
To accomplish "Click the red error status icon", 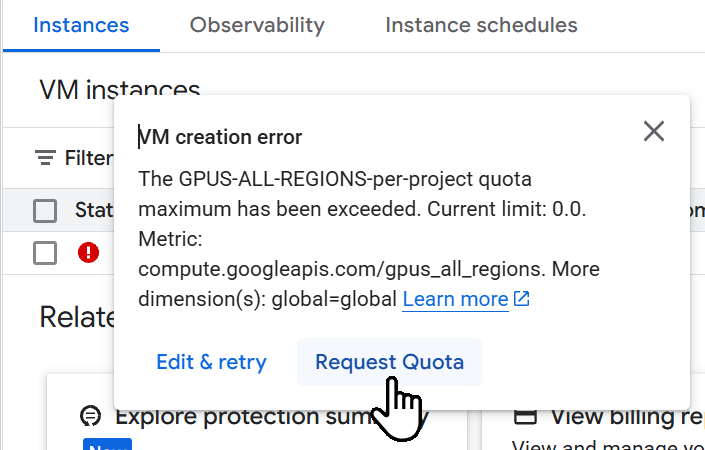I will 88,253.
